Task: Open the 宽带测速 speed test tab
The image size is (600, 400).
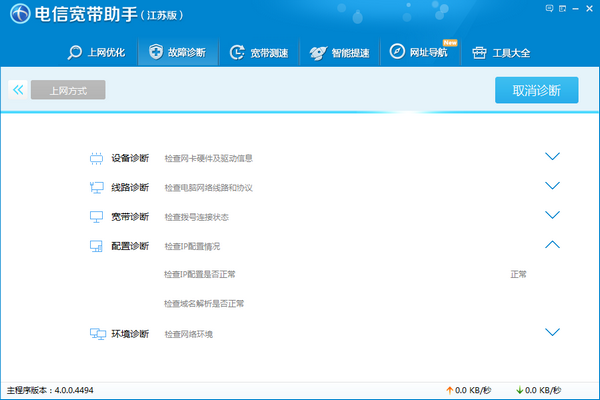Action: pyautogui.click(x=259, y=52)
